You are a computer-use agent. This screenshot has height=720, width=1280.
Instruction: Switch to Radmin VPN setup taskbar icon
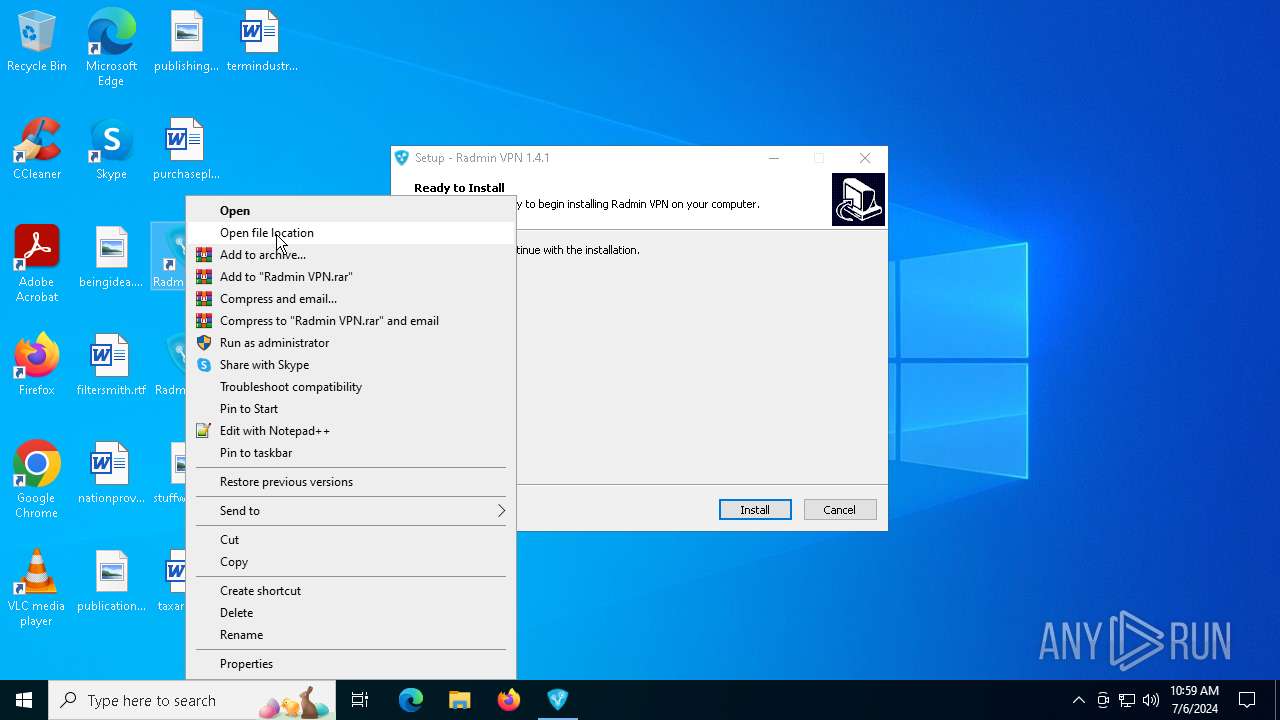557,700
